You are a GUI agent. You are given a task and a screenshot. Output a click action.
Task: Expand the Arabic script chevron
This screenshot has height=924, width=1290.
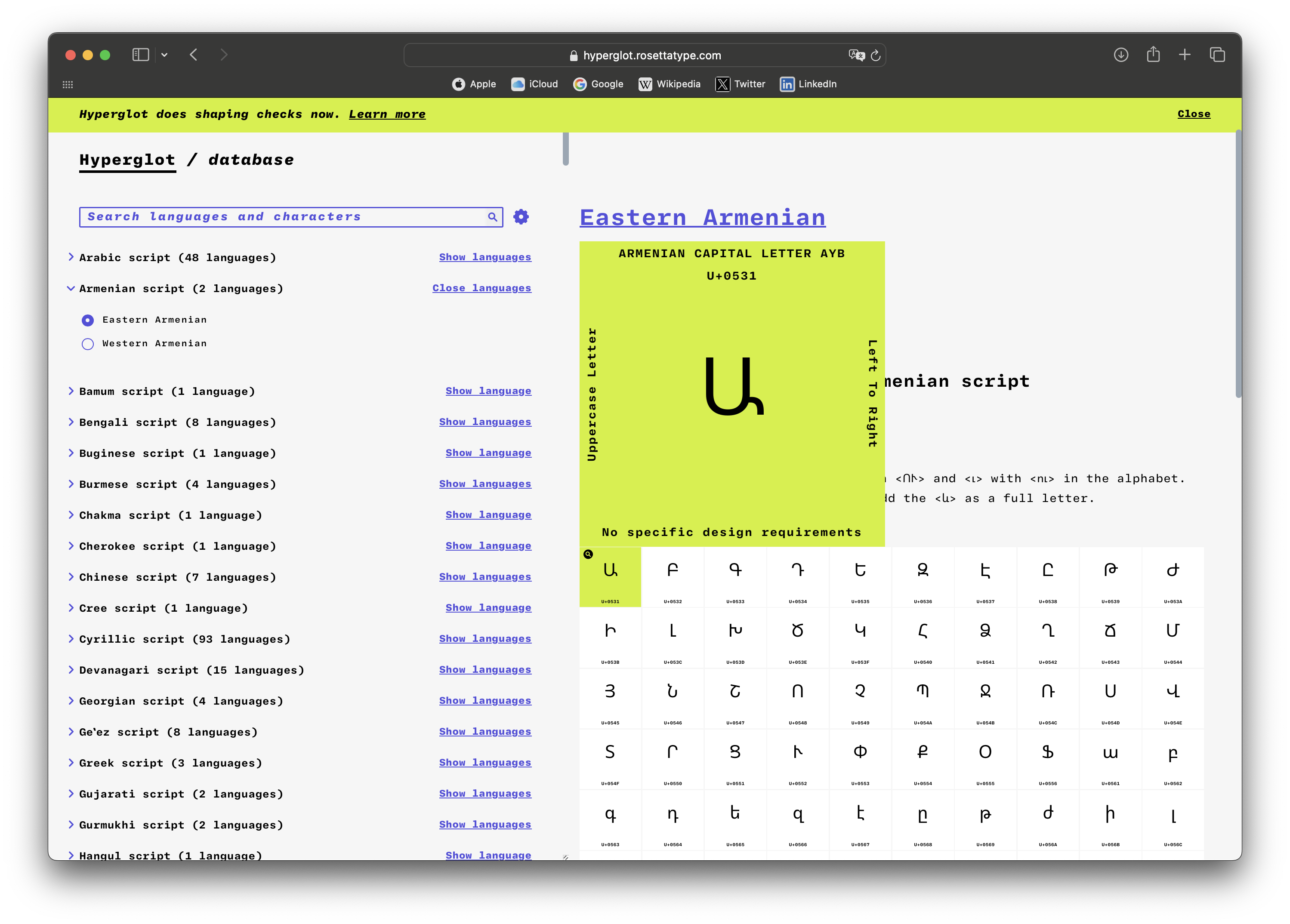71,257
